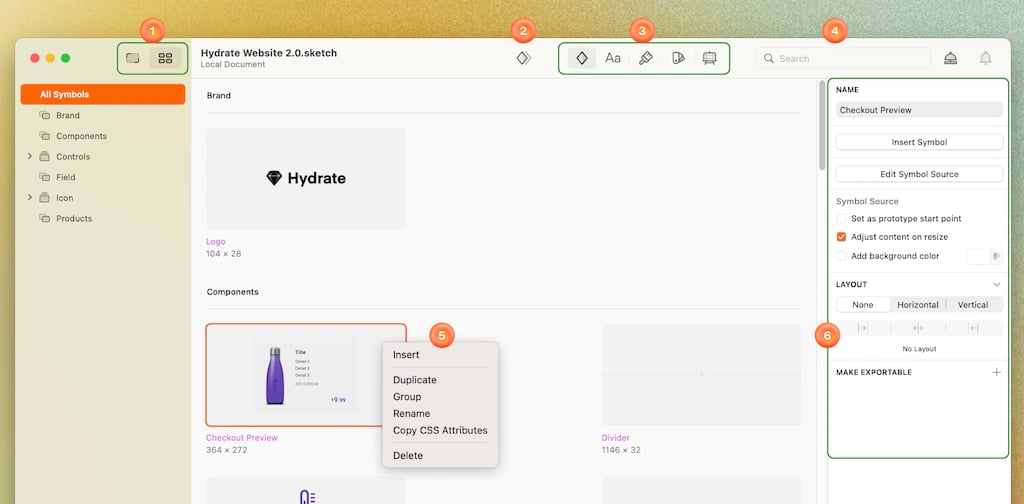Expand the Icon group in the sidebar
Screen dimensions: 1024x504
click(x=29, y=197)
